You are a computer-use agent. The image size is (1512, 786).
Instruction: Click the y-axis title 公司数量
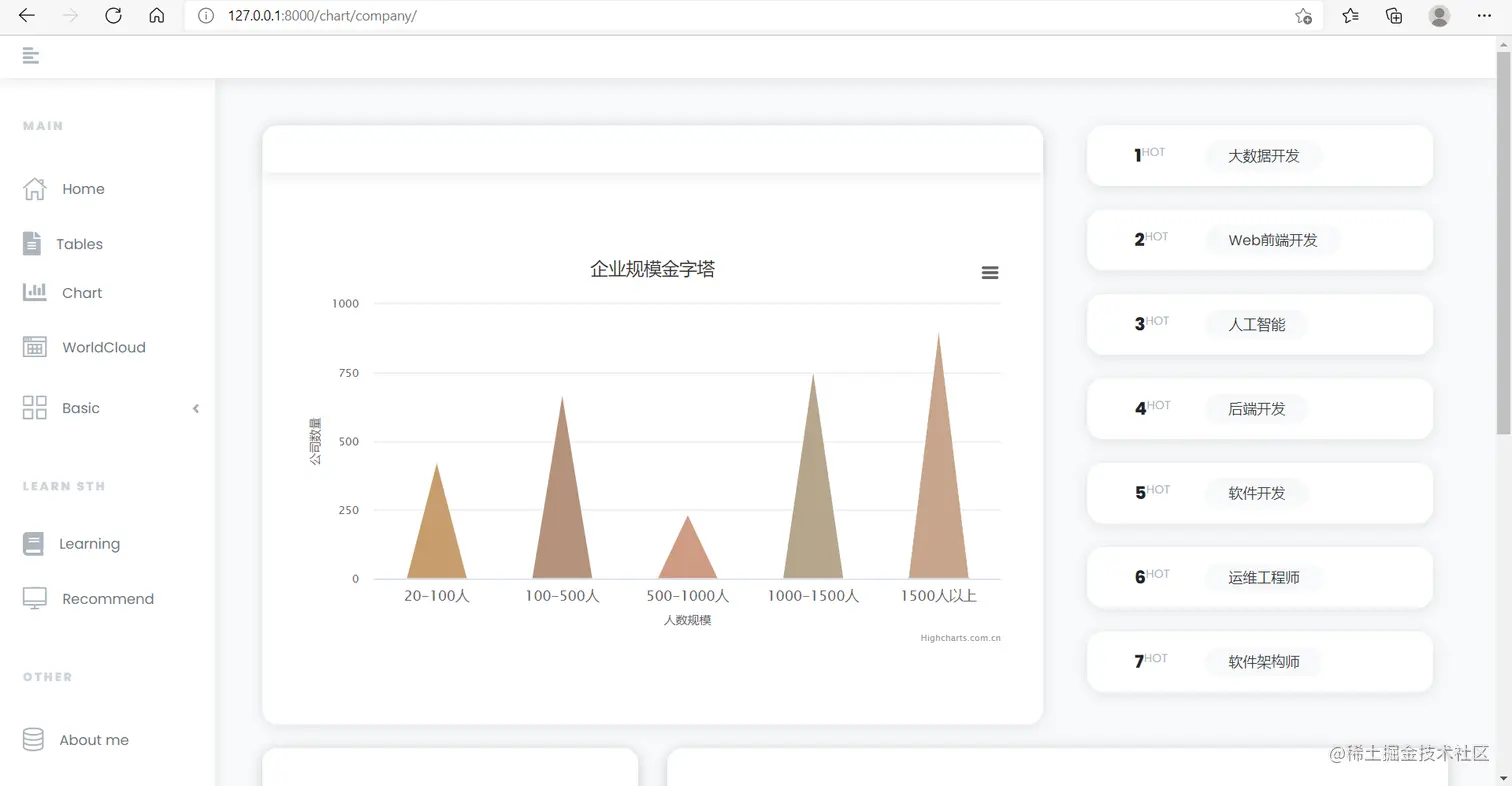coord(315,441)
